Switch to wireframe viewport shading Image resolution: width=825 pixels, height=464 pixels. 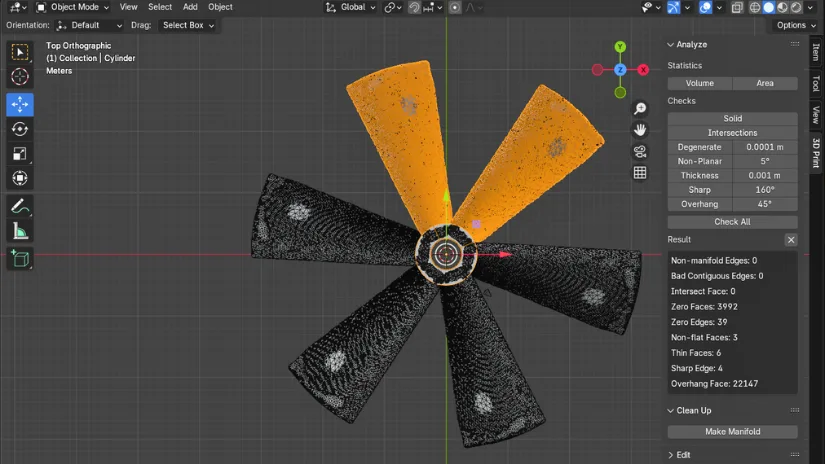pyautogui.click(x=755, y=7)
